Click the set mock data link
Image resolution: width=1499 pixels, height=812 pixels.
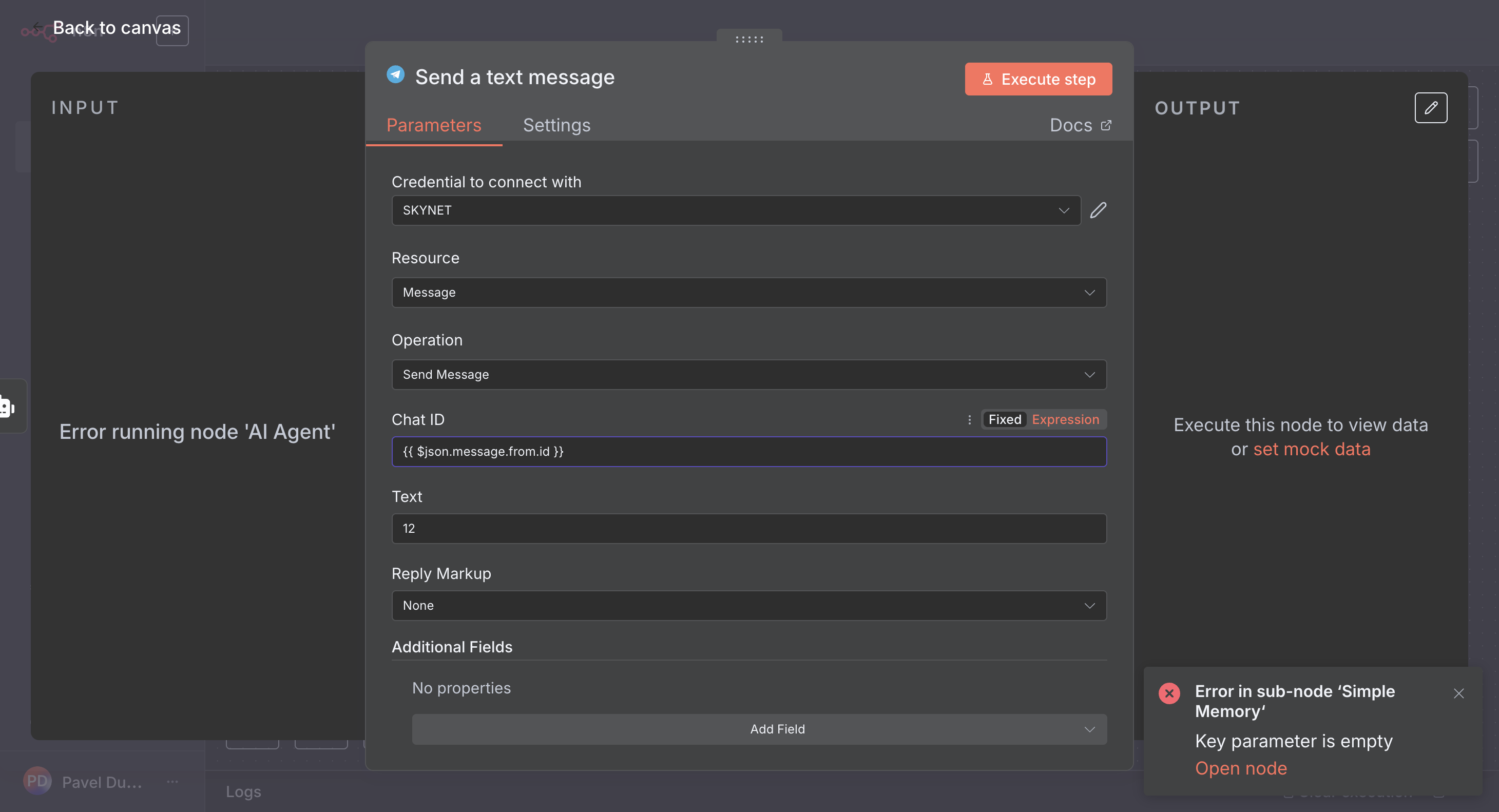(1312, 450)
